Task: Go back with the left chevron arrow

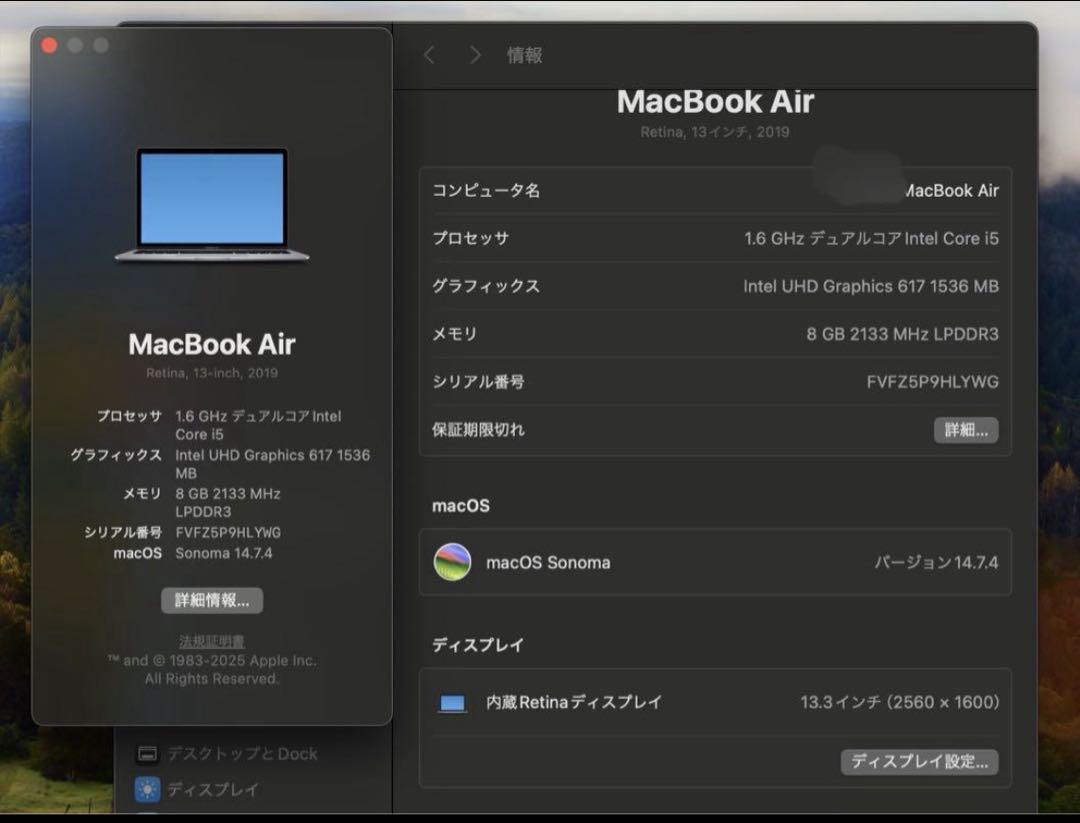Action: point(429,54)
